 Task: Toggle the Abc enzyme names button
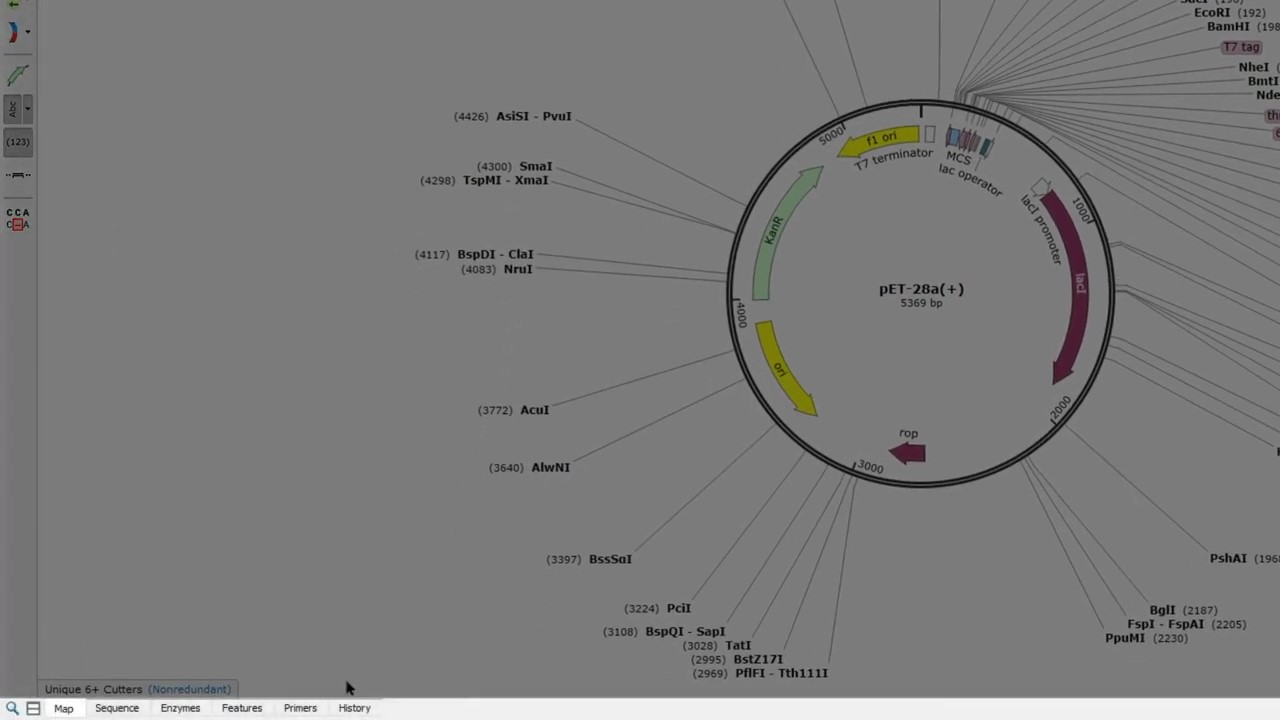click(x=13, y=108)
